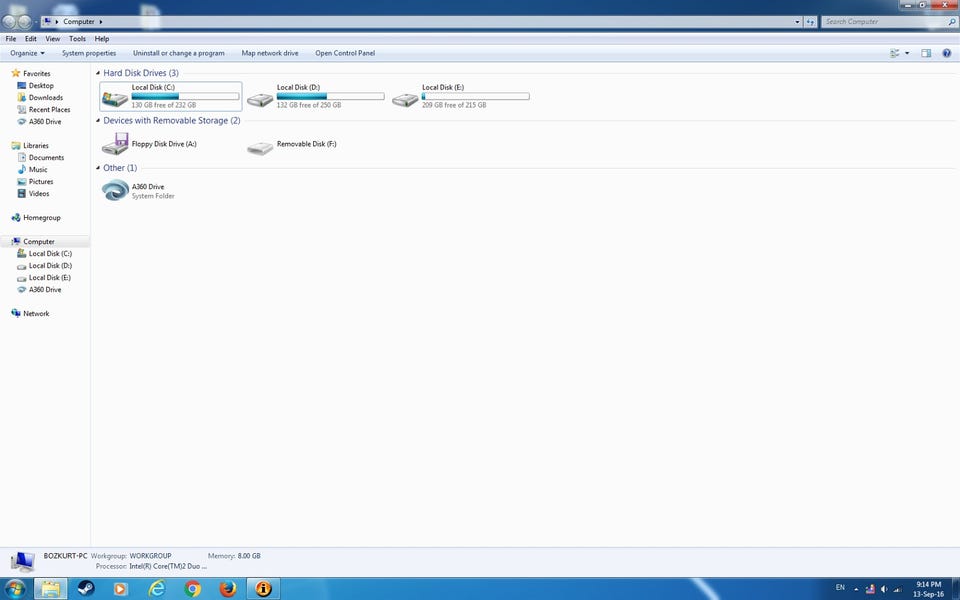Select Favorites in navigation pane
The height and width of the screenshot is (600, 960).
pos(36,73)
